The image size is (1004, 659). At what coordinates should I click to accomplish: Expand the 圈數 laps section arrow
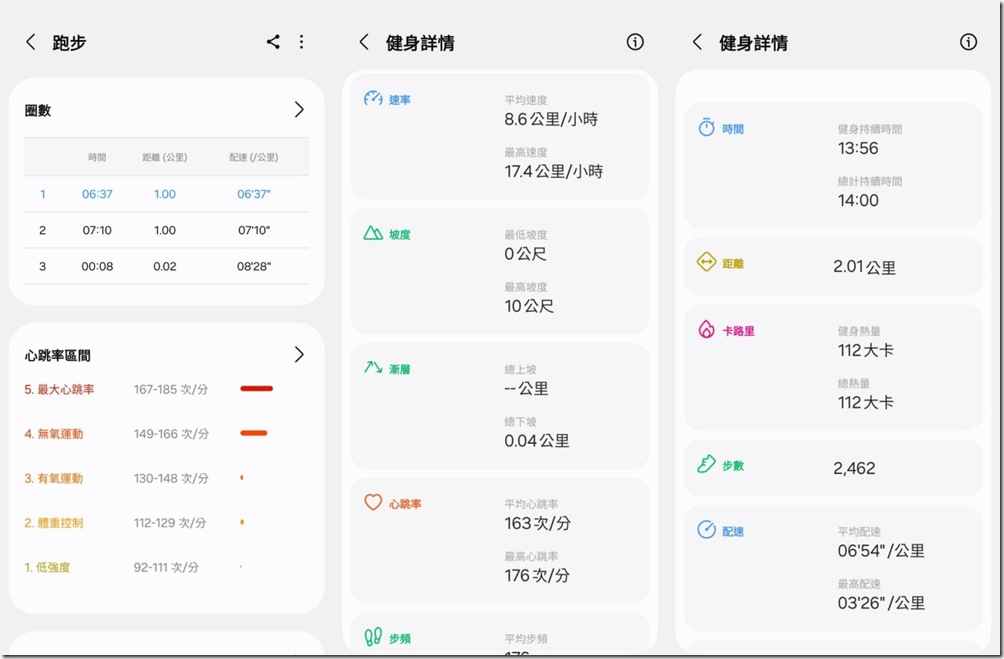[298, 110]
